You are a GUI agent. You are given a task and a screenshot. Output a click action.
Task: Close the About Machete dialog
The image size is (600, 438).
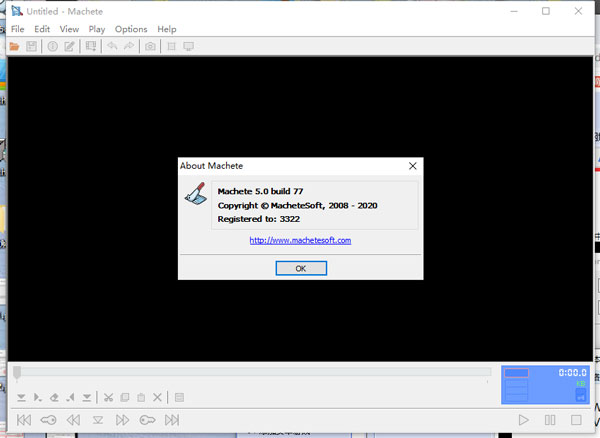412,166
